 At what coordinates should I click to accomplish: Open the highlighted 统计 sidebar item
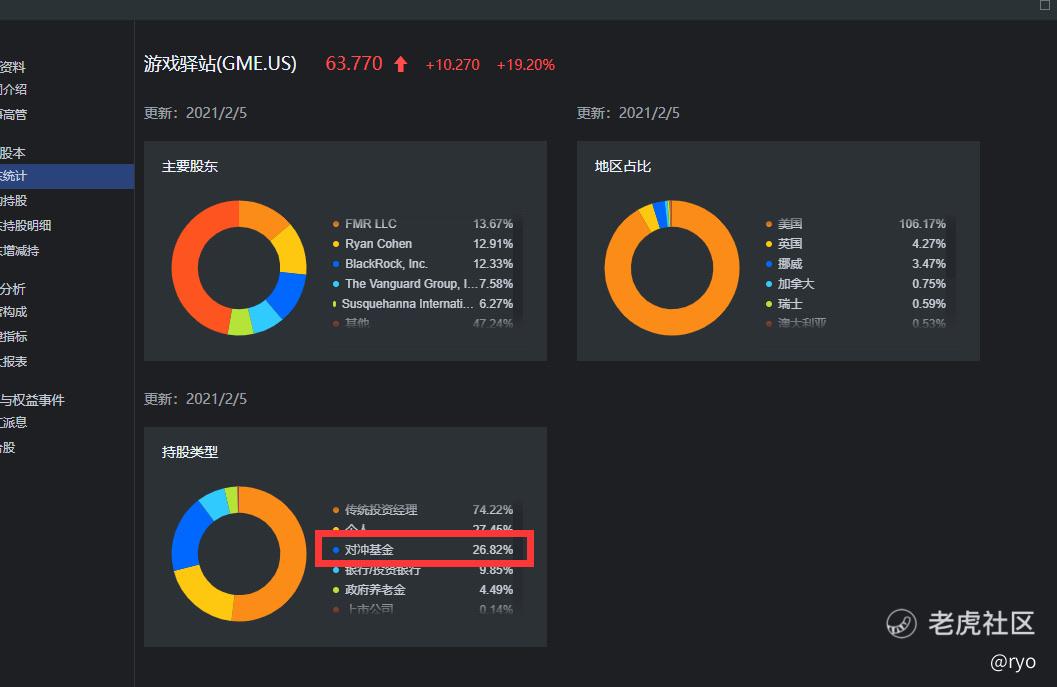click(x=67, y=176)
